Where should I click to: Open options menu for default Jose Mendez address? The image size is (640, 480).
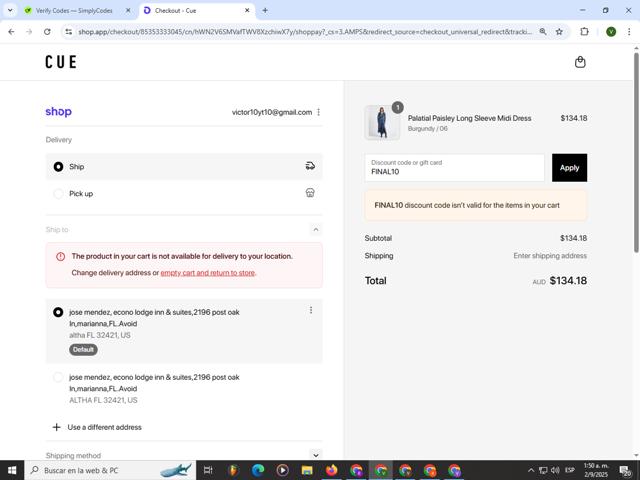click(311, 310)
